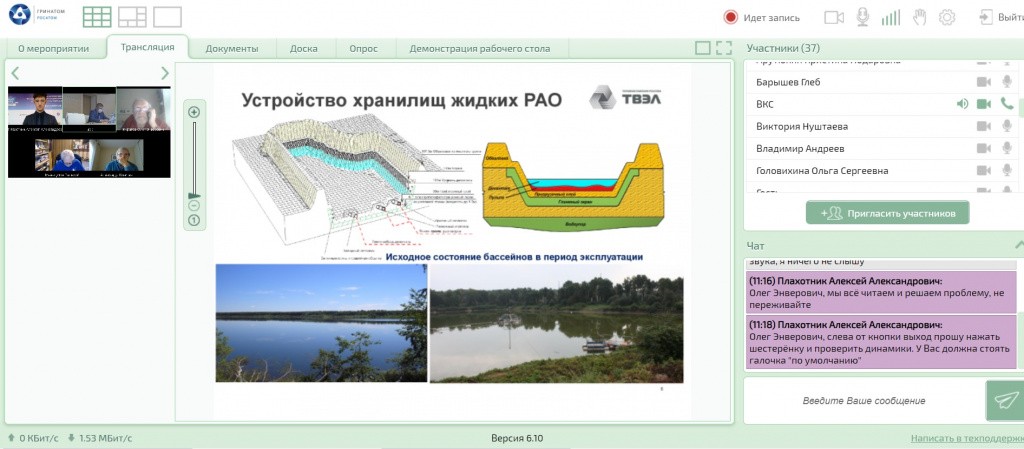Toggle microphone icon for Владимир Андреев

coord(1007,148)
